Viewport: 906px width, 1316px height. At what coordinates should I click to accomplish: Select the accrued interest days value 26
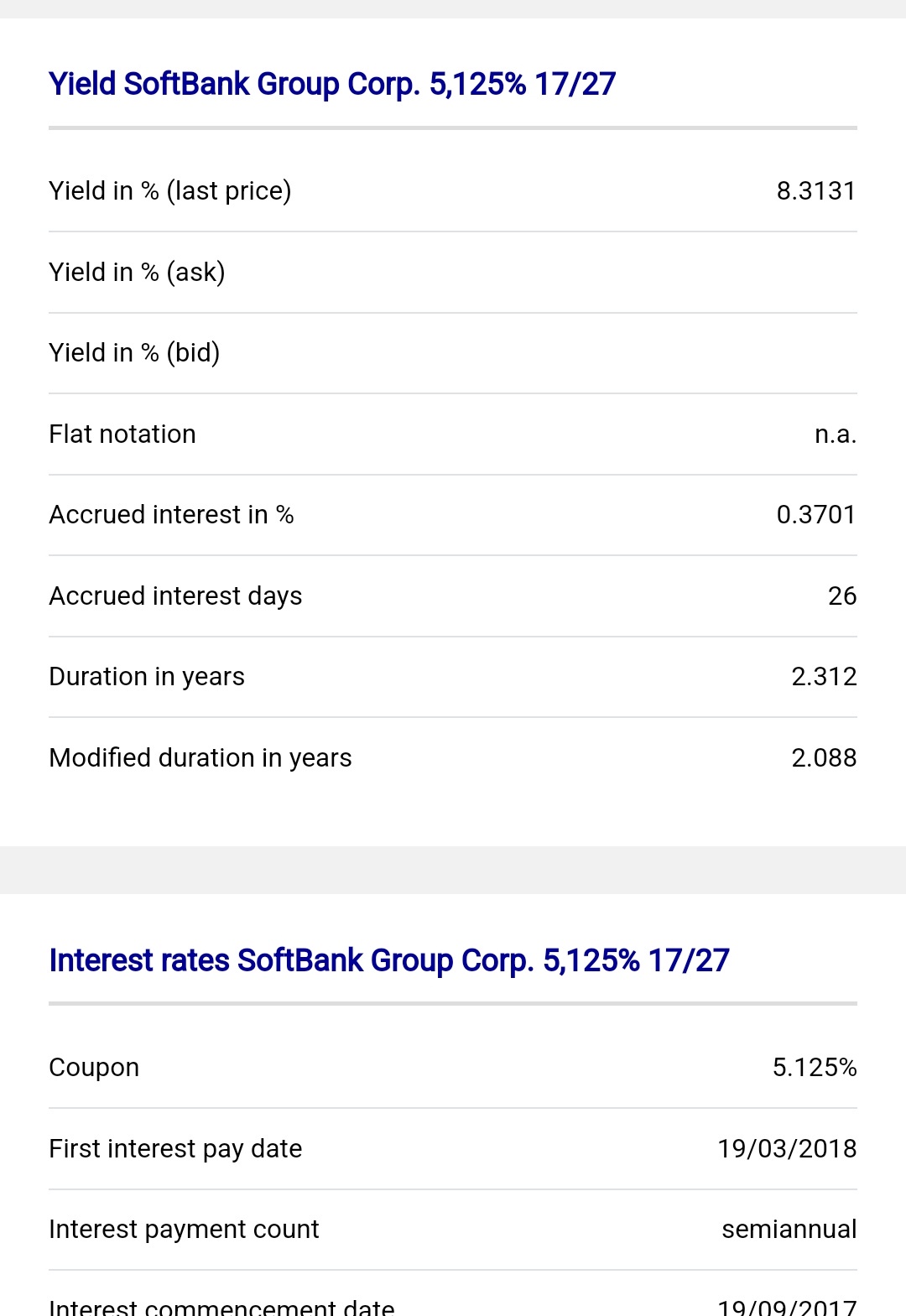(841, 596)
